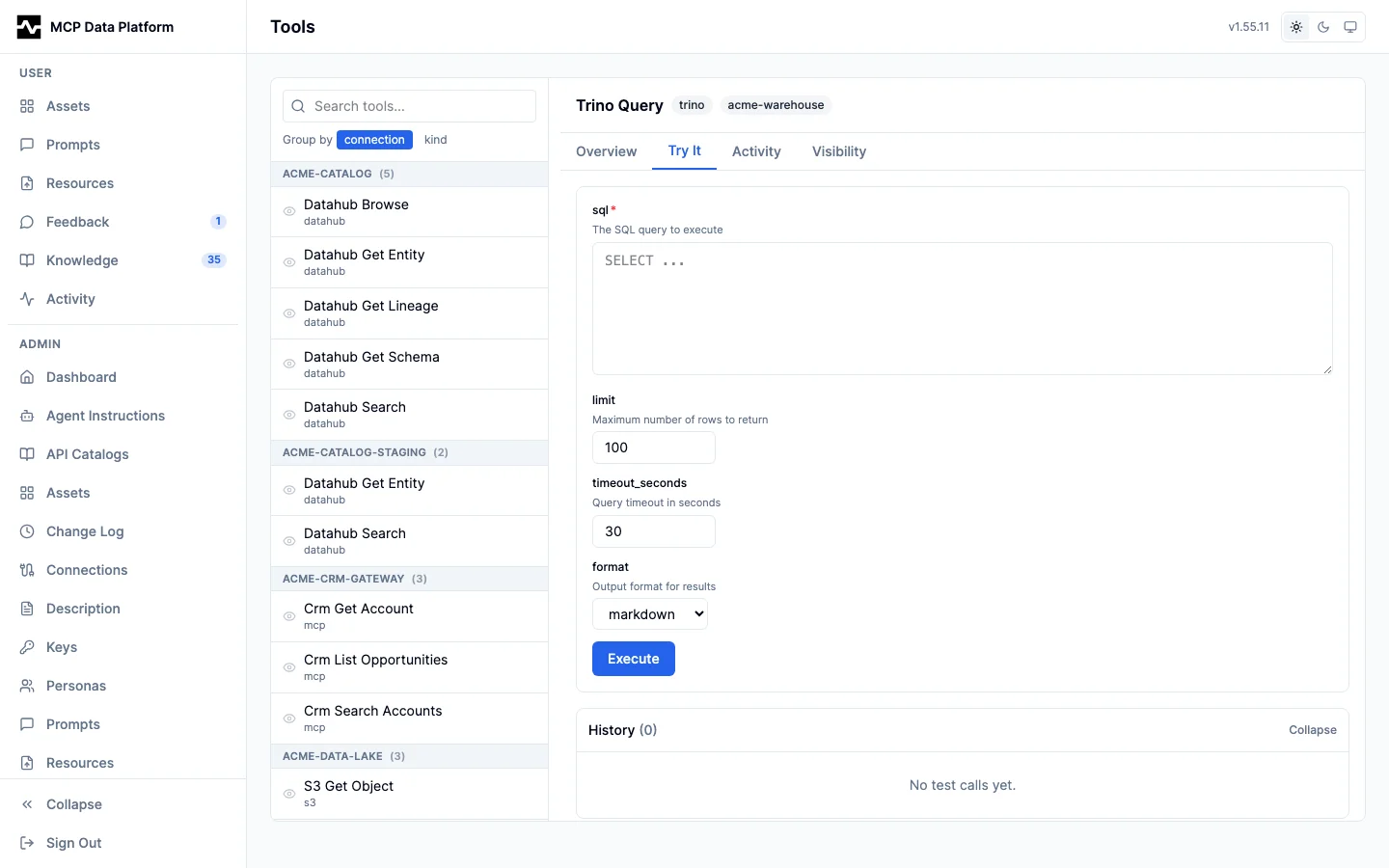Collapse the History panel
The image size is (1389, 868).
pos(1313,730)
